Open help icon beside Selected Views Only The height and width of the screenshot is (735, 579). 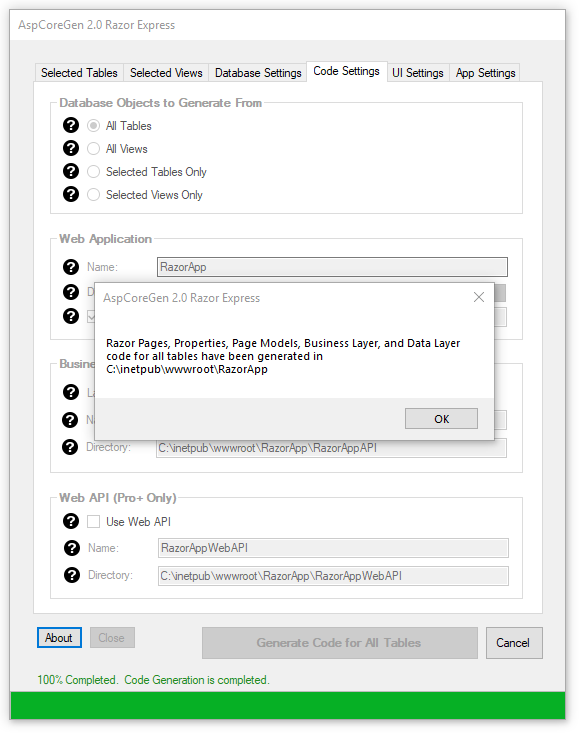[x=71, y=194]
